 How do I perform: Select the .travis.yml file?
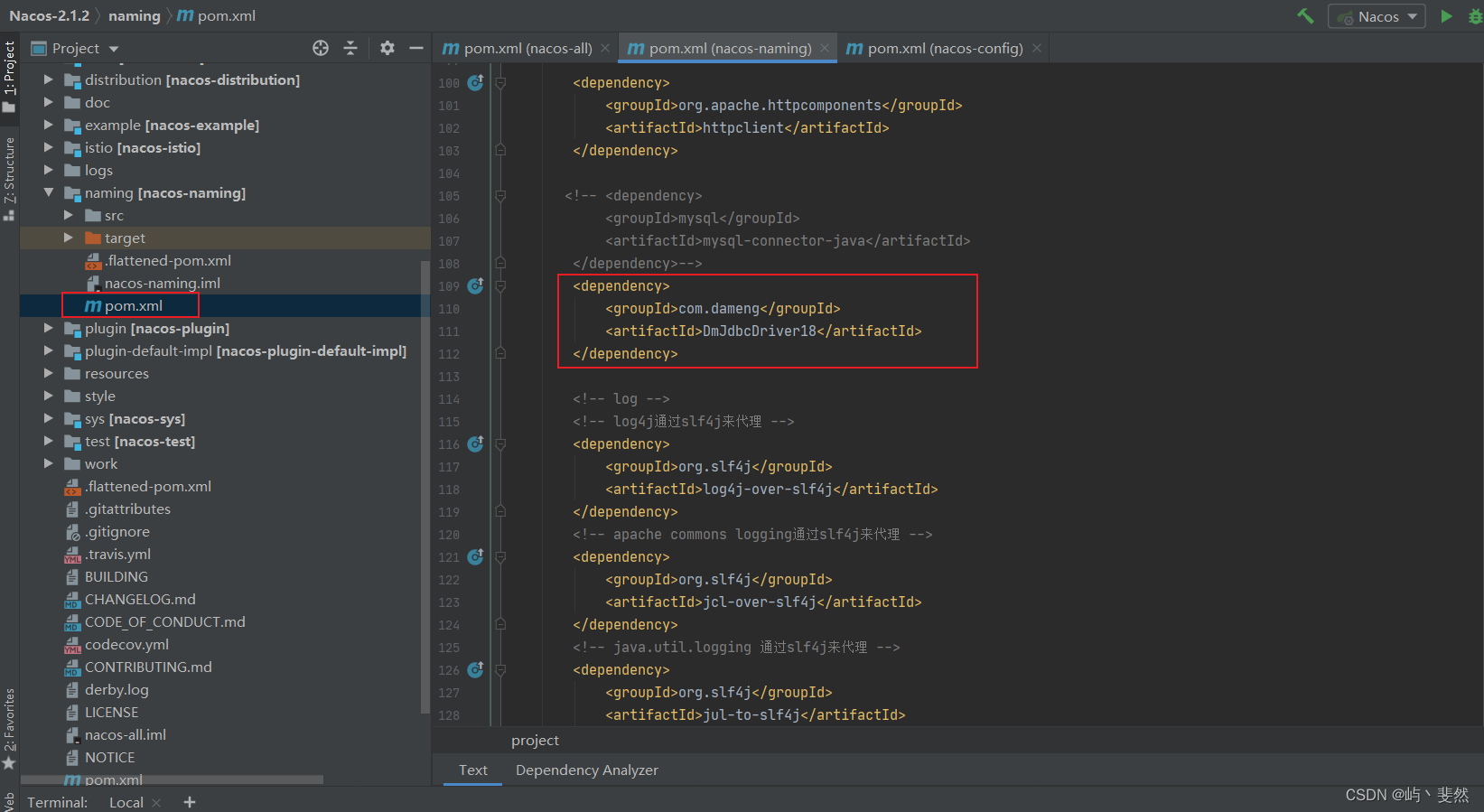coord(118,554)
